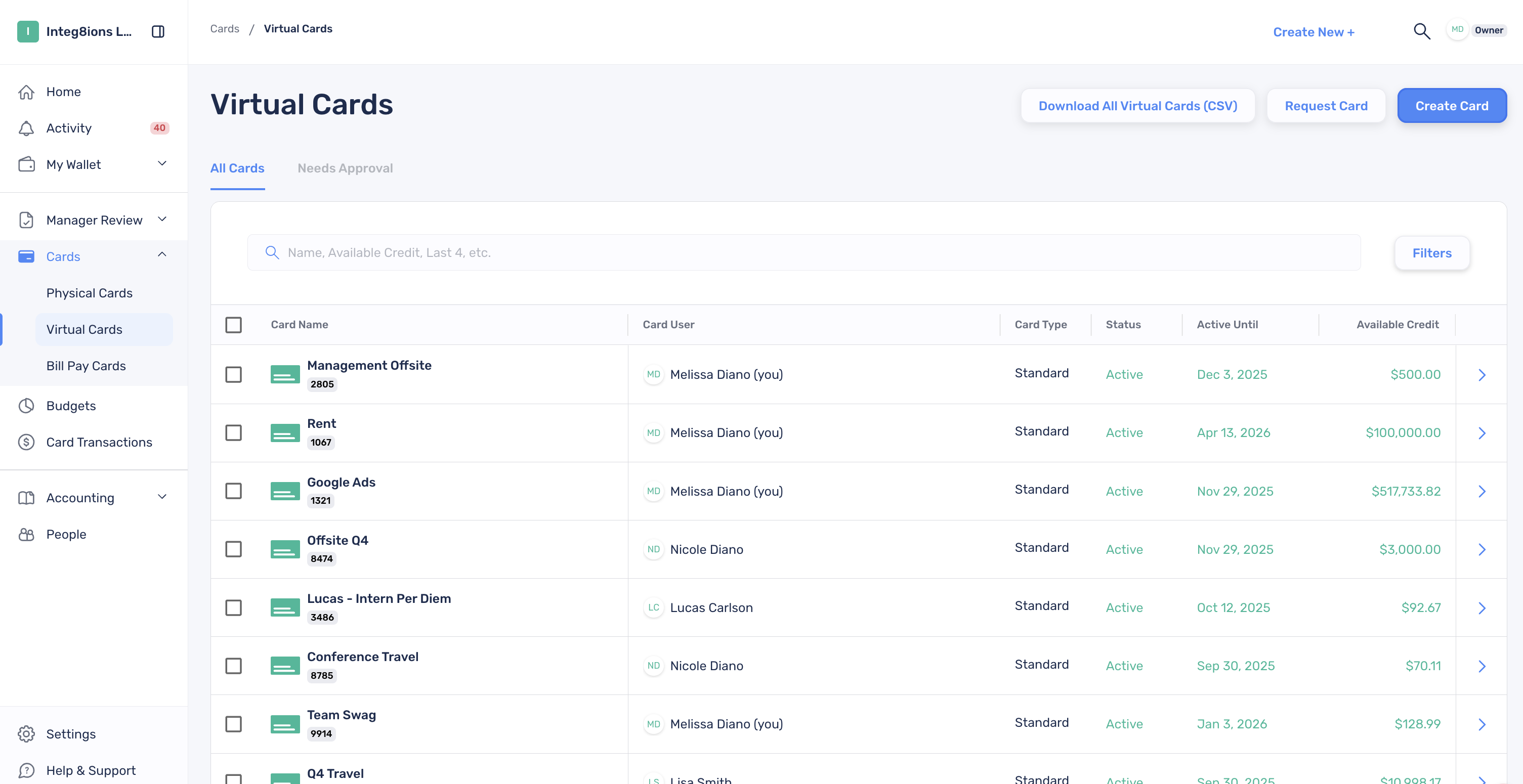Open Physical Cards in sidebar
Image resolution: width=1523 pixels, height=784 pixels.
89,293
